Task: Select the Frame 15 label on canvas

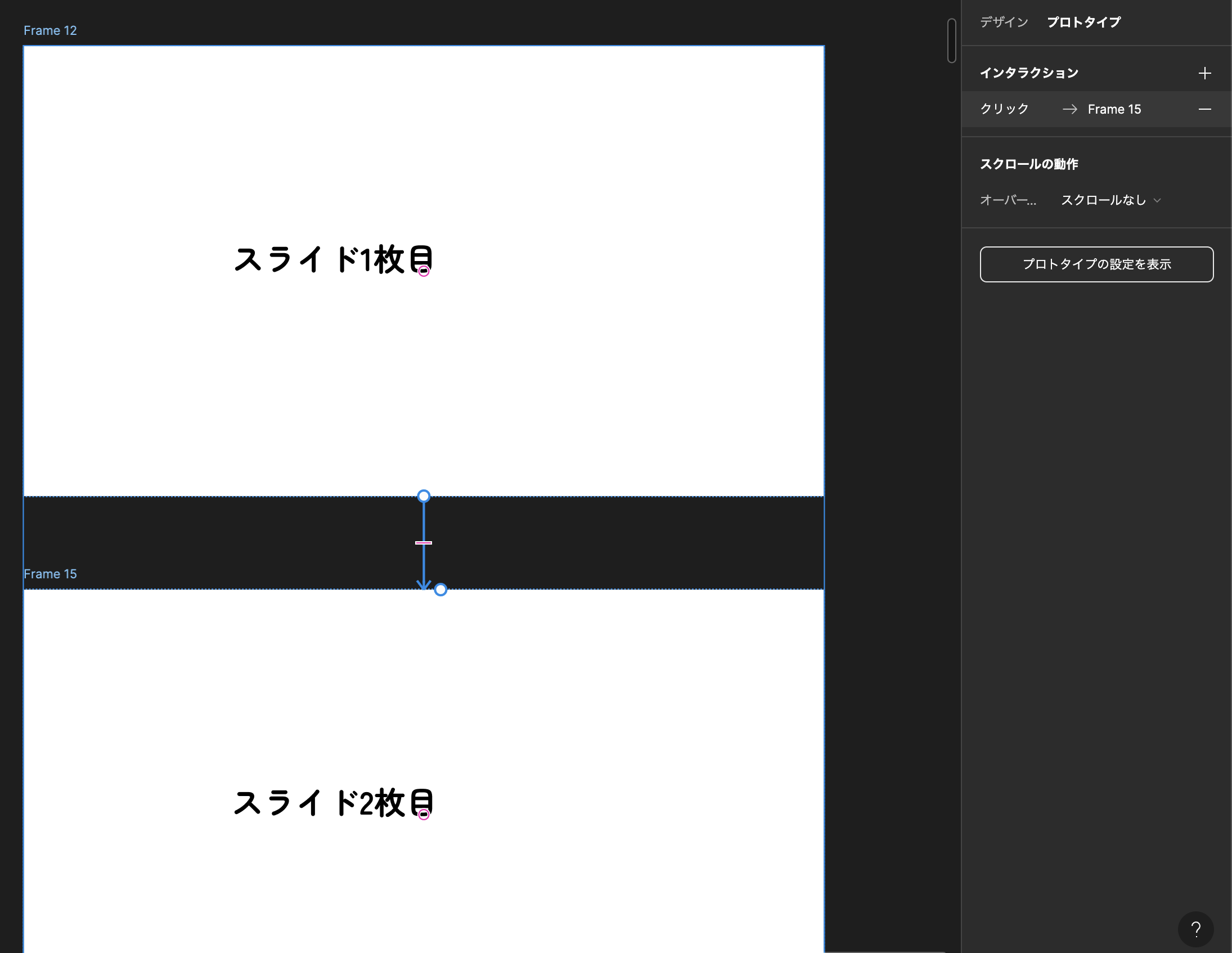Action: pos(50,574)
